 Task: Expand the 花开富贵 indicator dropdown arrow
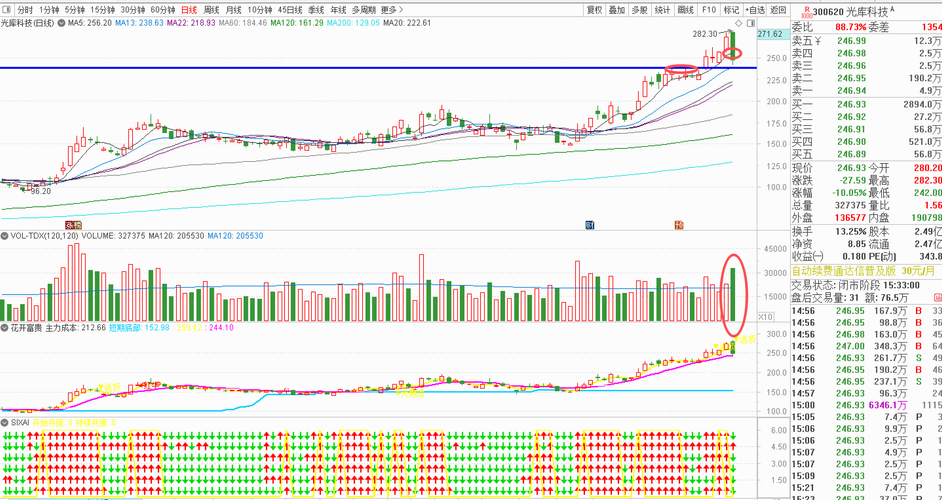click(5, 328)
